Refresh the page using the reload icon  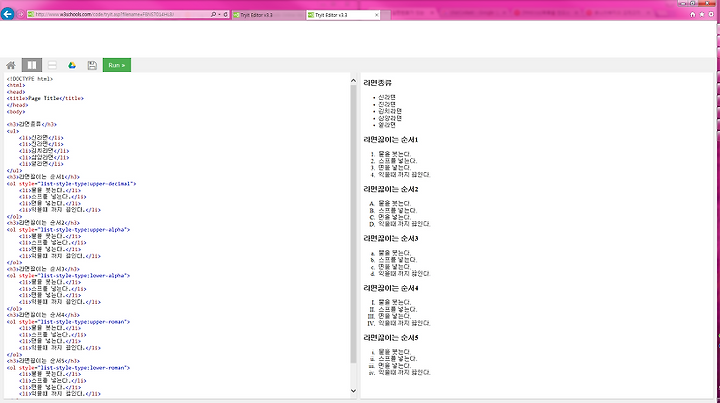(x=225, y=14)
